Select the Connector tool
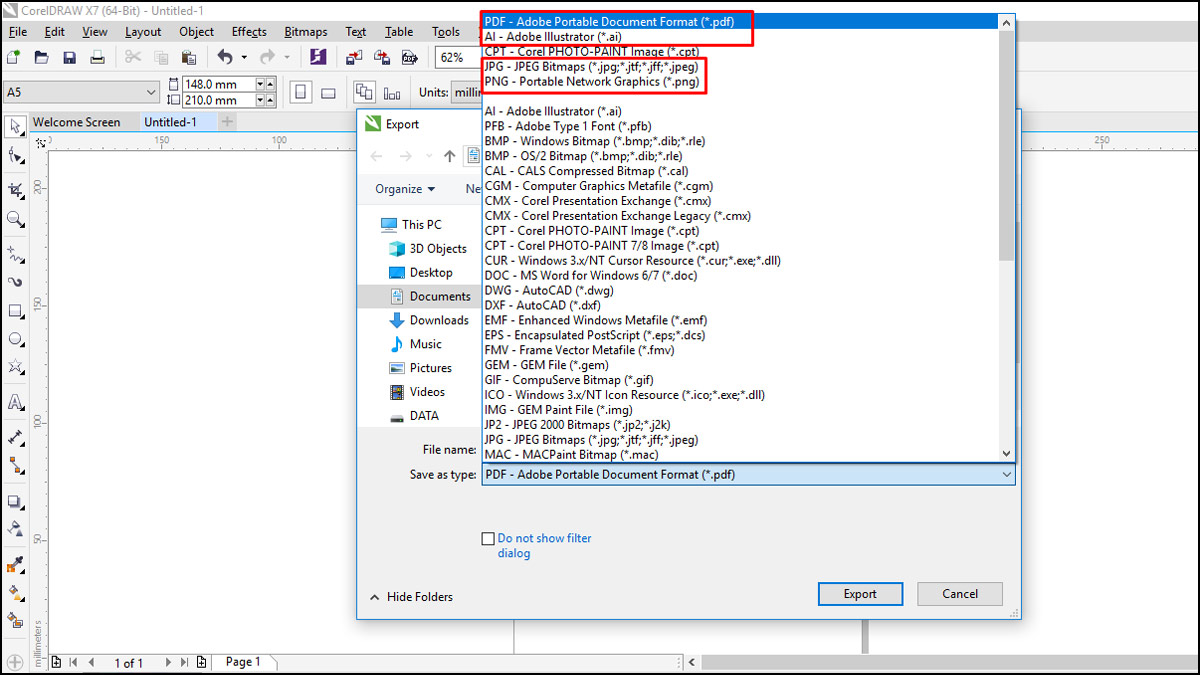The image size is (1200, 675). (15, 466)
